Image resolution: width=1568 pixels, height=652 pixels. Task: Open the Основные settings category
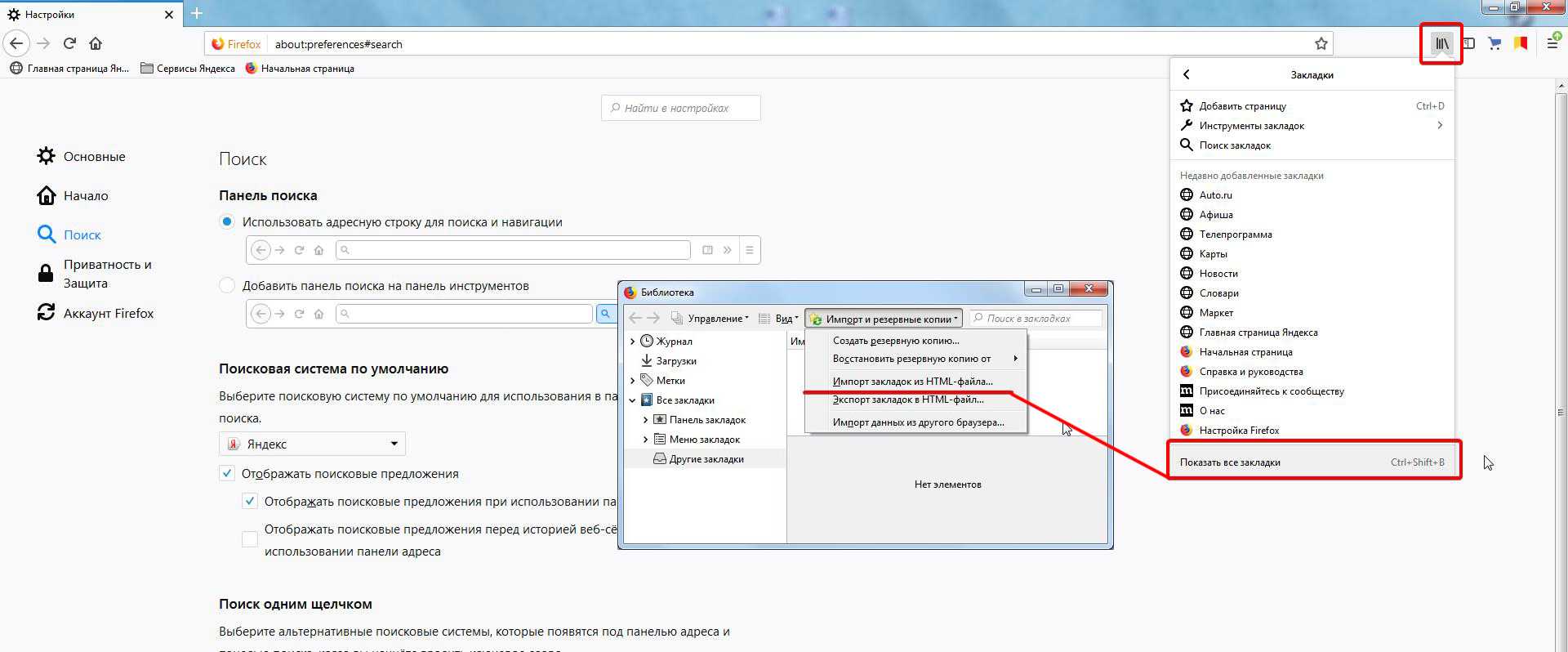[82, 156]
